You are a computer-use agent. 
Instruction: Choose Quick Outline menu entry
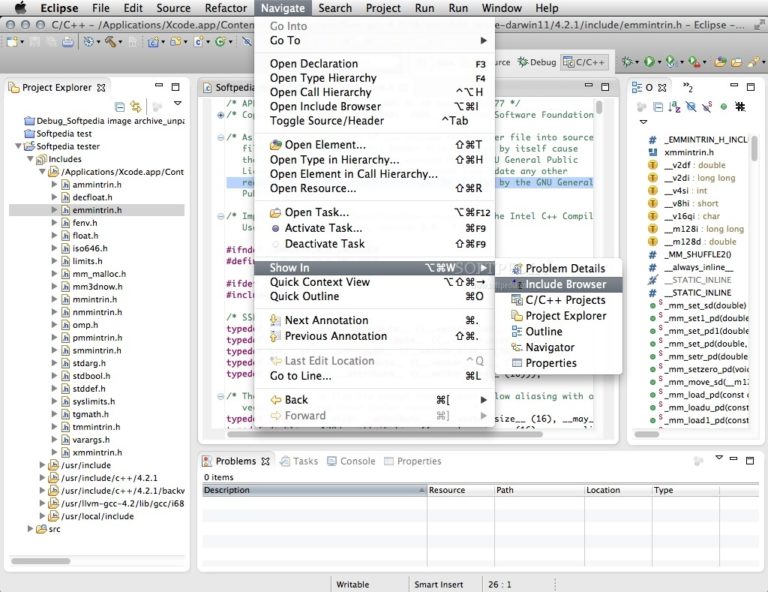click(375, 296)
